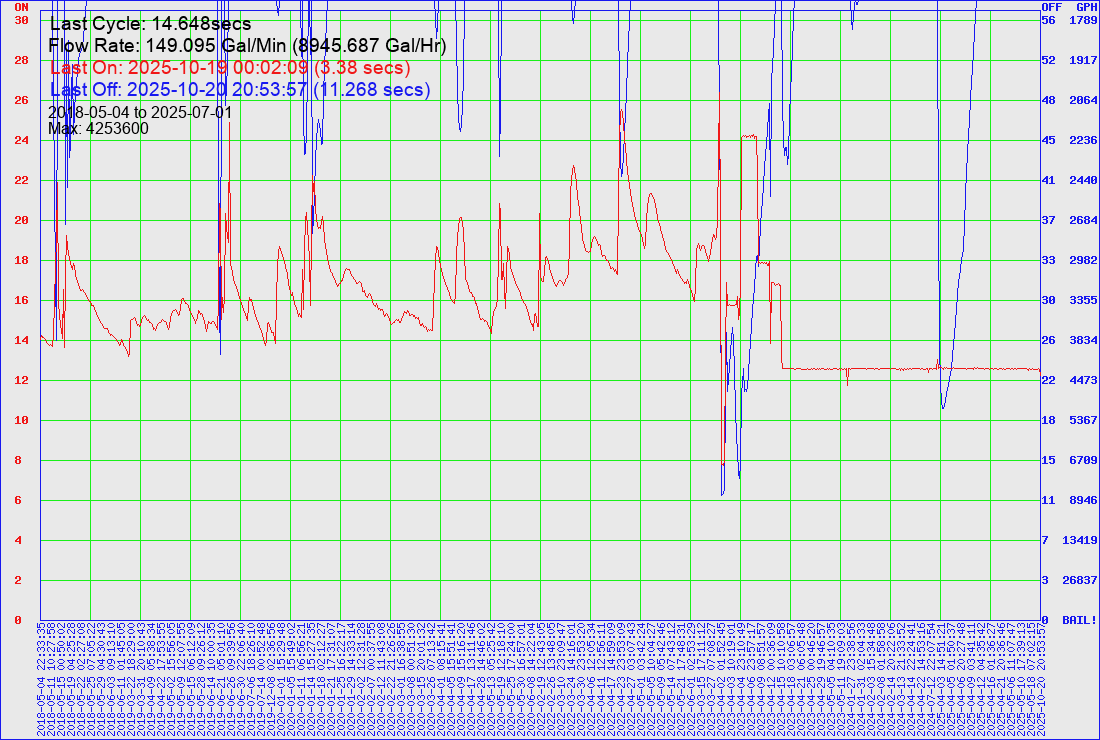Click the GPH column header
Viewport: 1100px width, 740px height.
coord(1086,6)
